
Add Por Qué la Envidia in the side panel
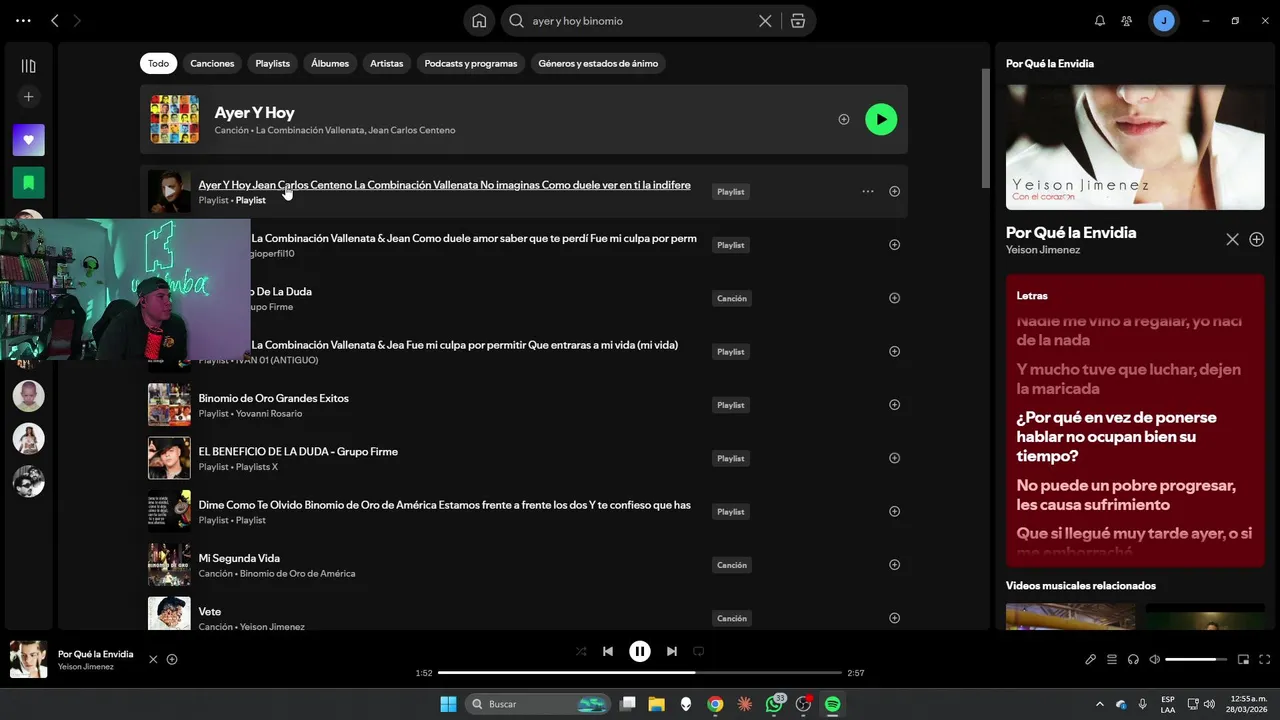tap(1256, 239)
